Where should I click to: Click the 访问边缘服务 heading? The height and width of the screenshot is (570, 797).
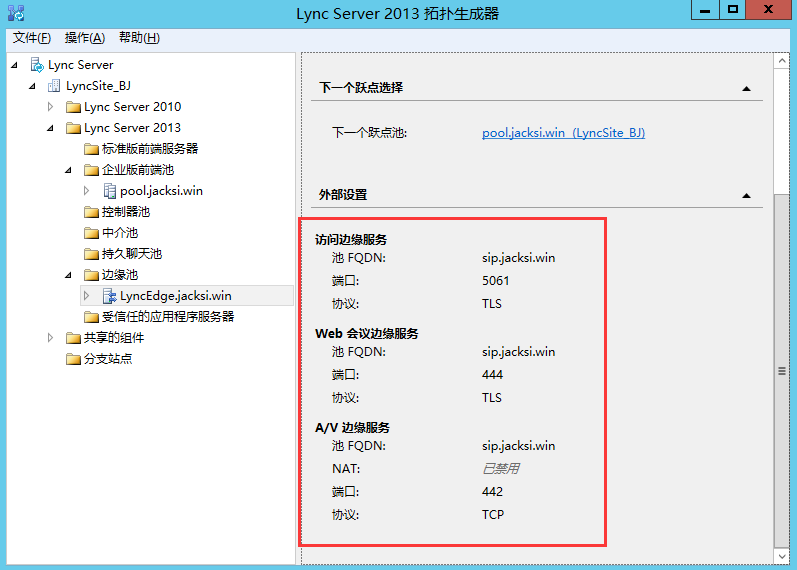pos(351,239)
